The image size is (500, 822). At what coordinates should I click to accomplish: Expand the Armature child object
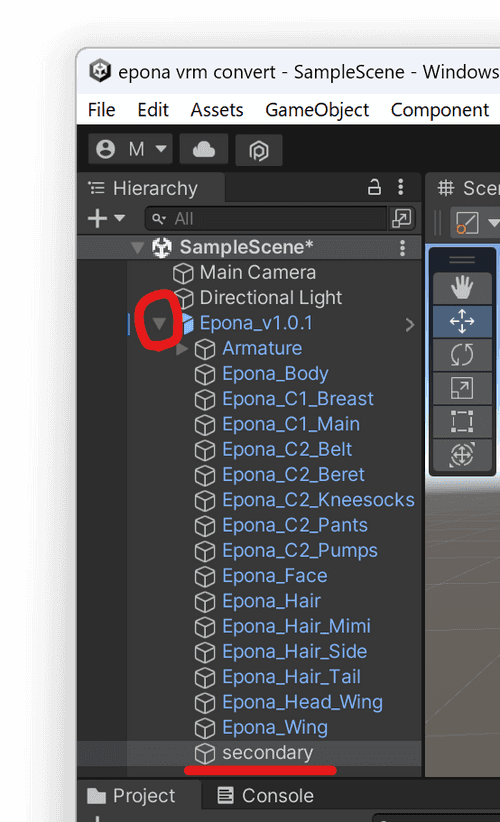tap(182, 349)
